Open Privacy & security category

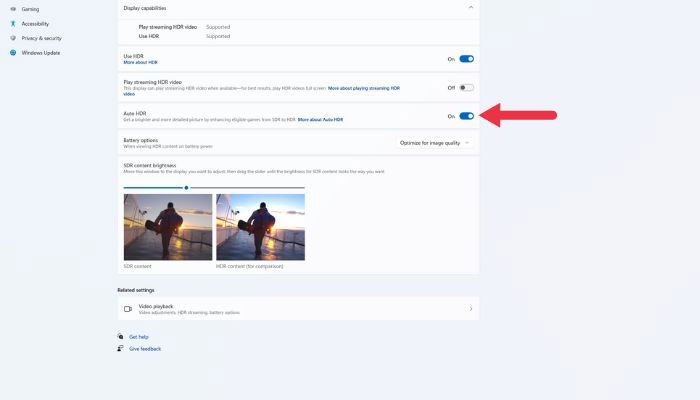click(x=42, y=38)
